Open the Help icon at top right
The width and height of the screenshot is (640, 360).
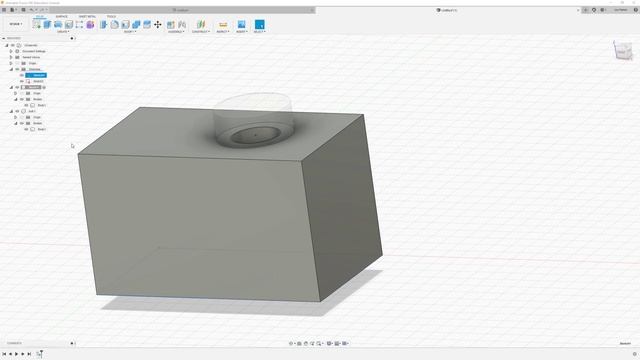(636, 10)
